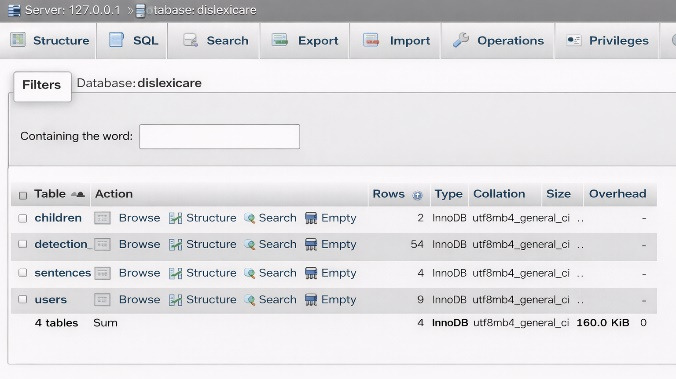Click the Structure tab table icon

point(18,40)
